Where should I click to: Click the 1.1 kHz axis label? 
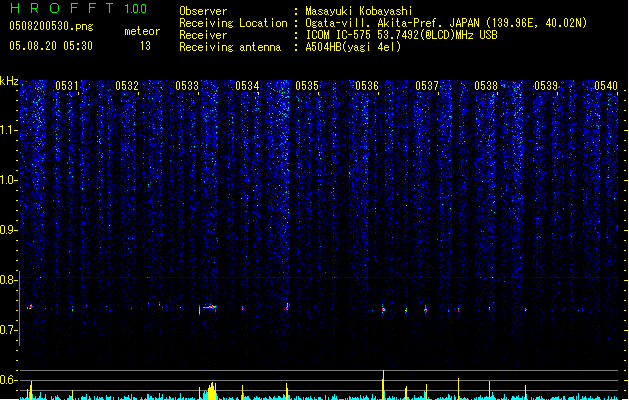[9, 130]
